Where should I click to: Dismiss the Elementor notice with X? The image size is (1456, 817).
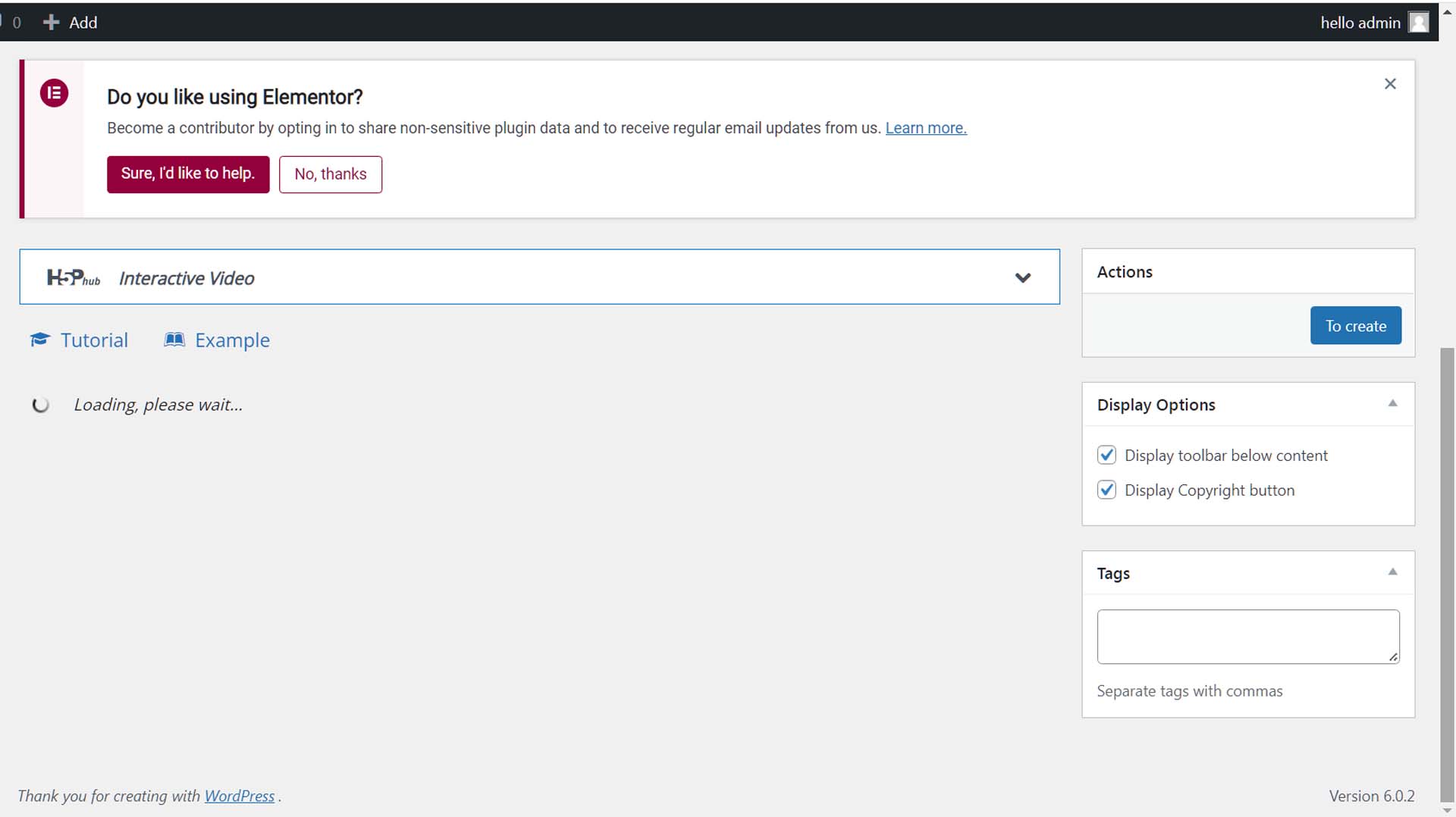tap(1390, 84)
